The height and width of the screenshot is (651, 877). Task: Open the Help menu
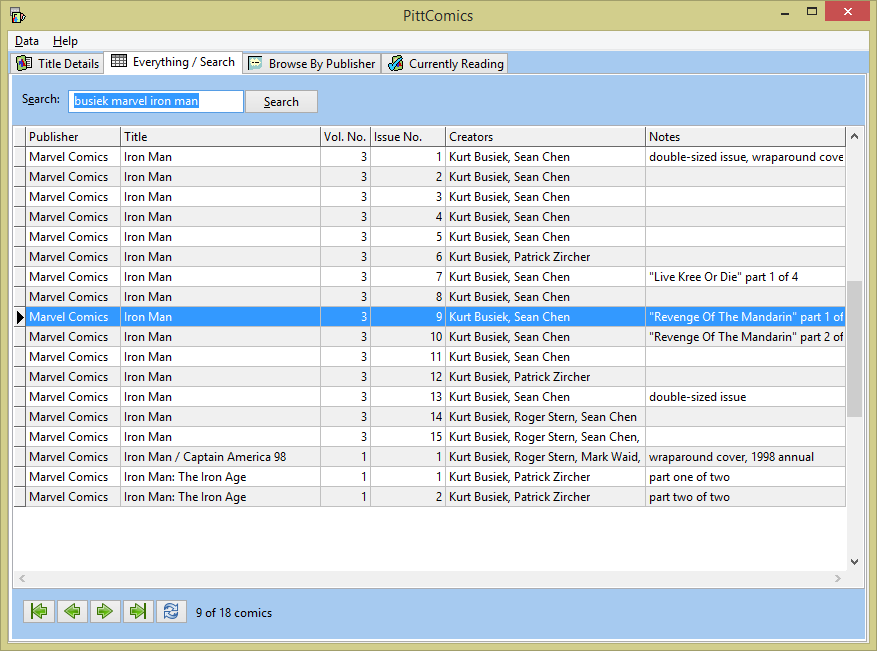tap(65, 41)
